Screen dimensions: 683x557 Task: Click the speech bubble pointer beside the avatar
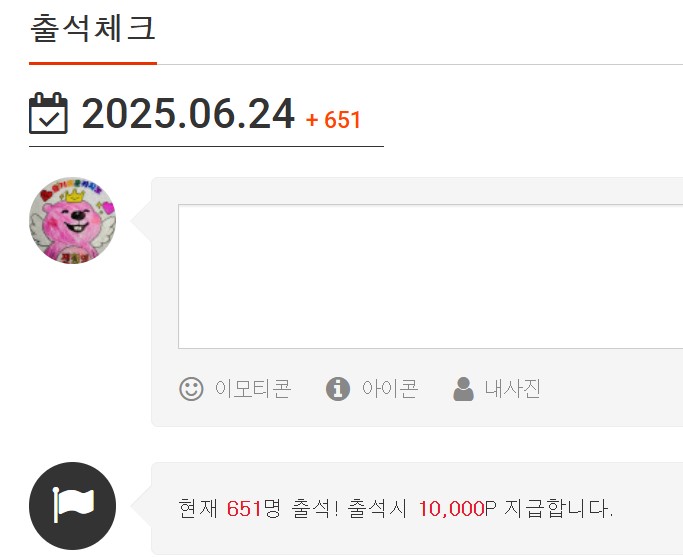(141, 221)
